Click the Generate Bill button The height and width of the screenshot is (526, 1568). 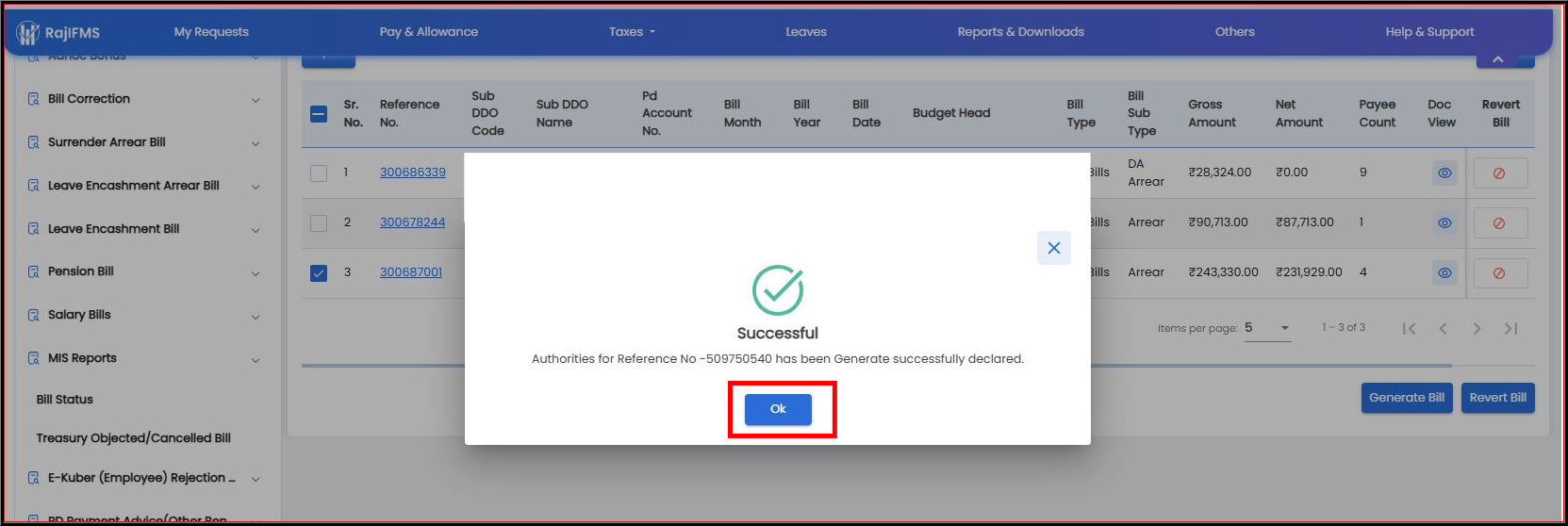[1407, 398]
